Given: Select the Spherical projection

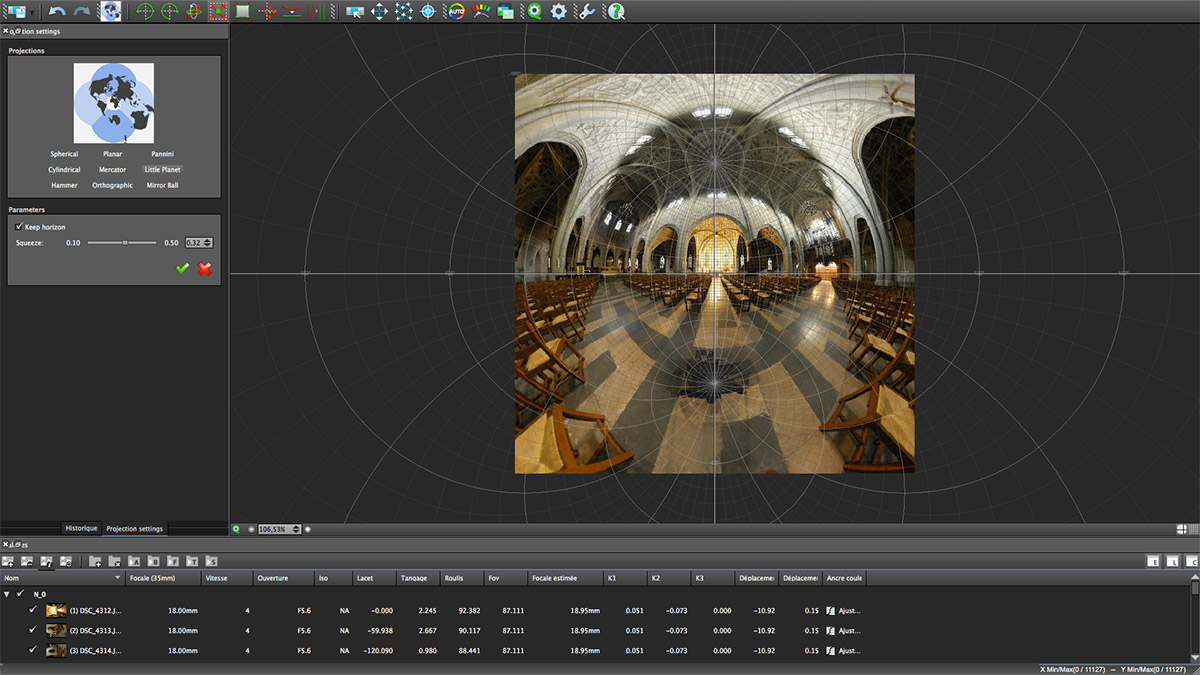Looking at the screenshot, I should point(64,154).
